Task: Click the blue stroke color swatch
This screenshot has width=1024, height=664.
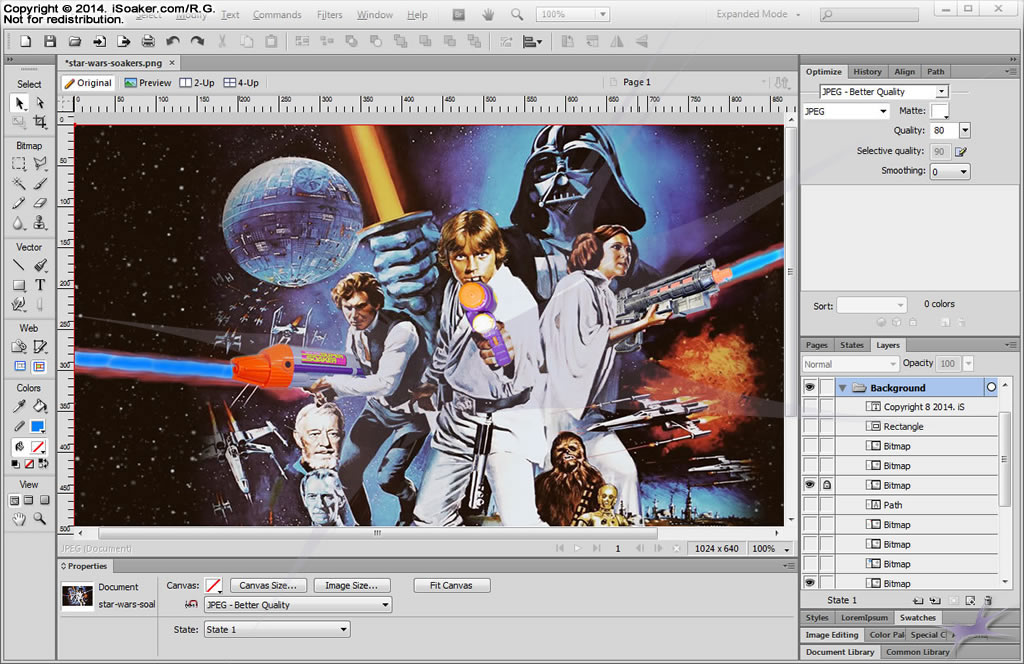Action: pos(38,426)
